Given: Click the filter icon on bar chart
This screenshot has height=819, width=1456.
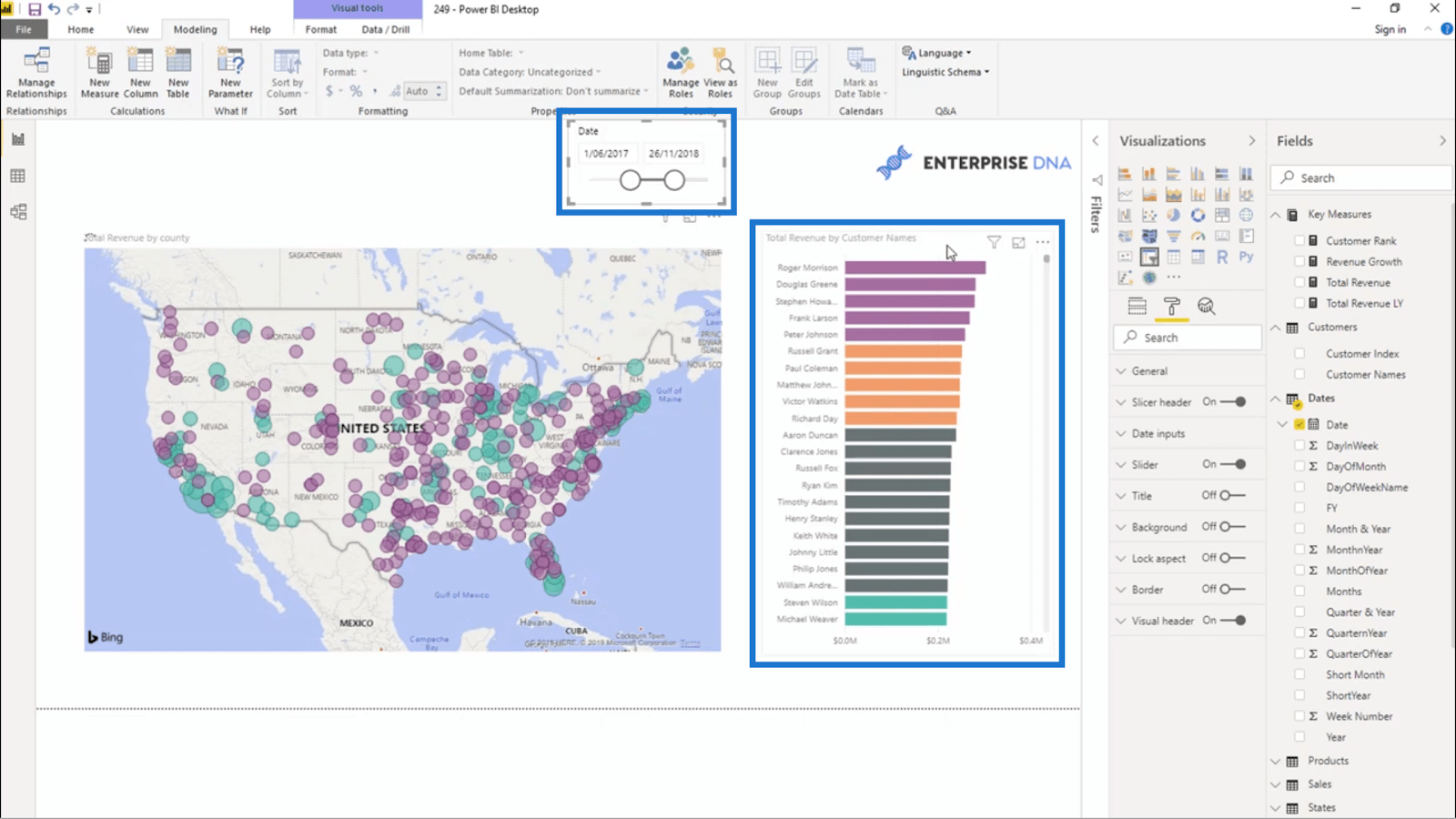Looking at the screenshot, I should pyautogui.click(x=994, y=242).
